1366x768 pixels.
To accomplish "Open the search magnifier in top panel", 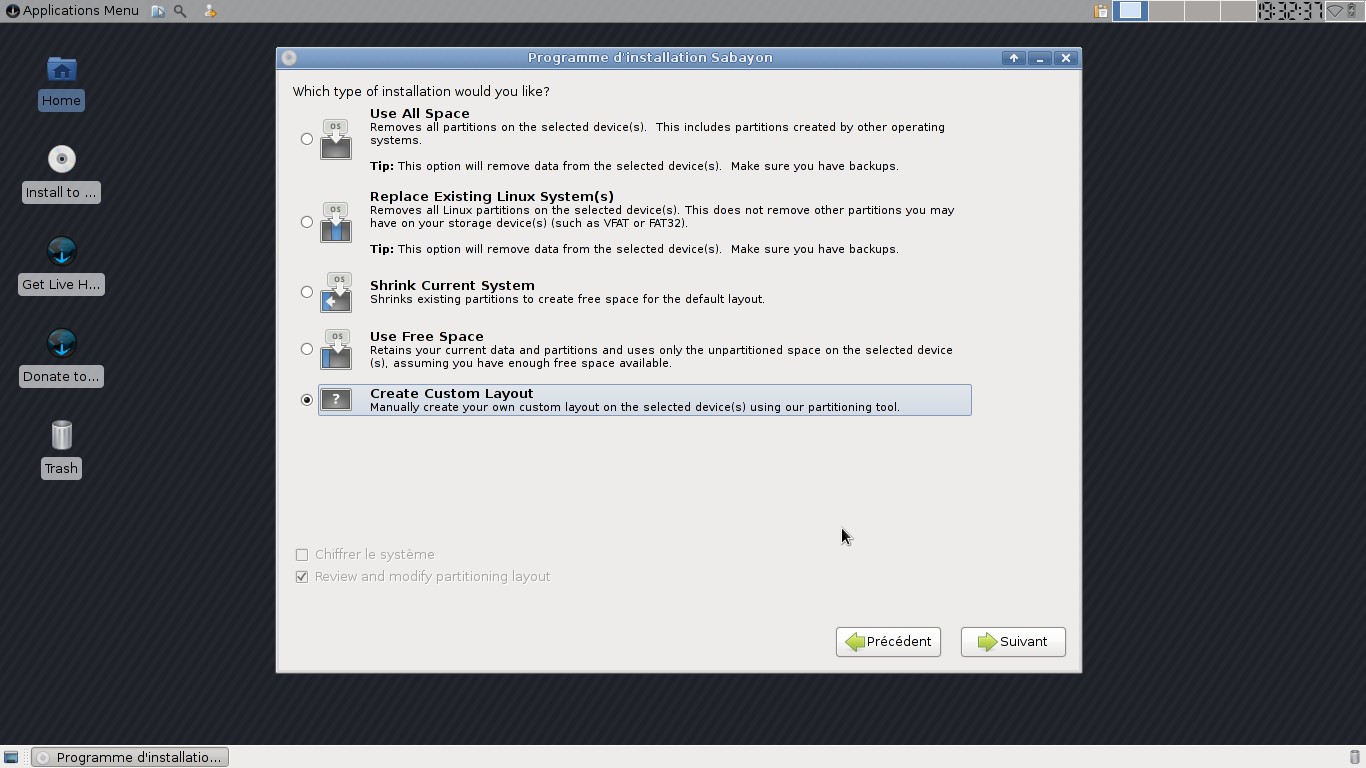I will 181,11.
